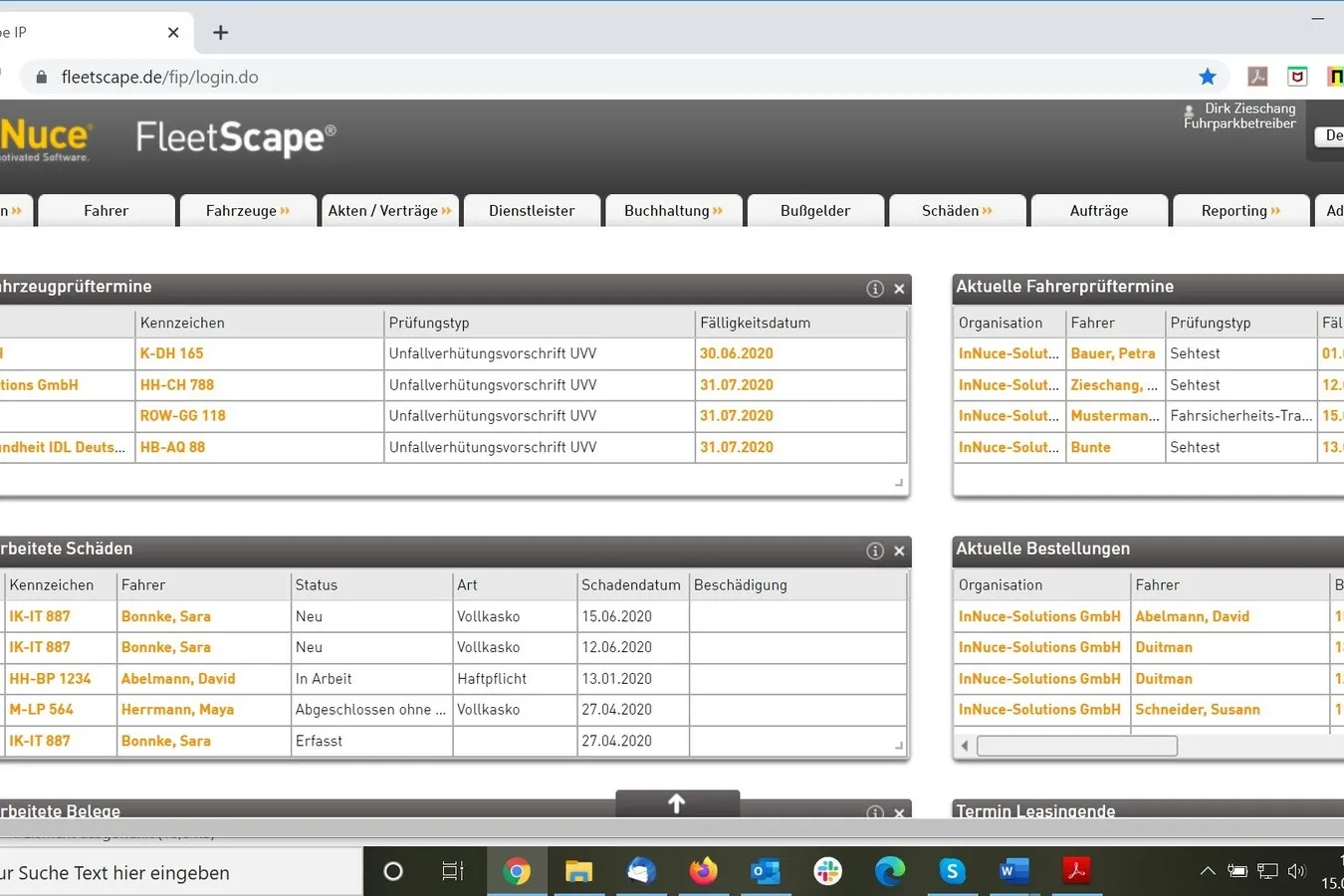Screen dimensions: 1344x896
Task: Expand the Akten / Verträge menu
Action: pos(389,211)
